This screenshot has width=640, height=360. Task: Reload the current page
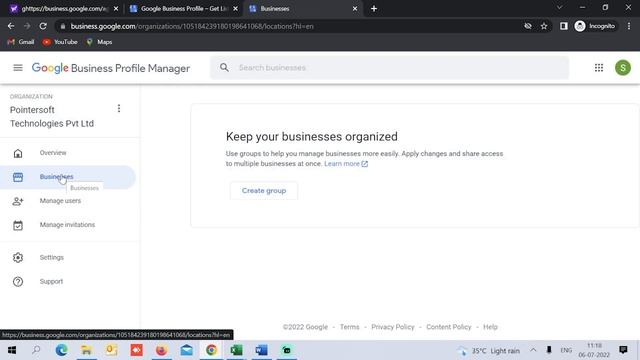43,26
